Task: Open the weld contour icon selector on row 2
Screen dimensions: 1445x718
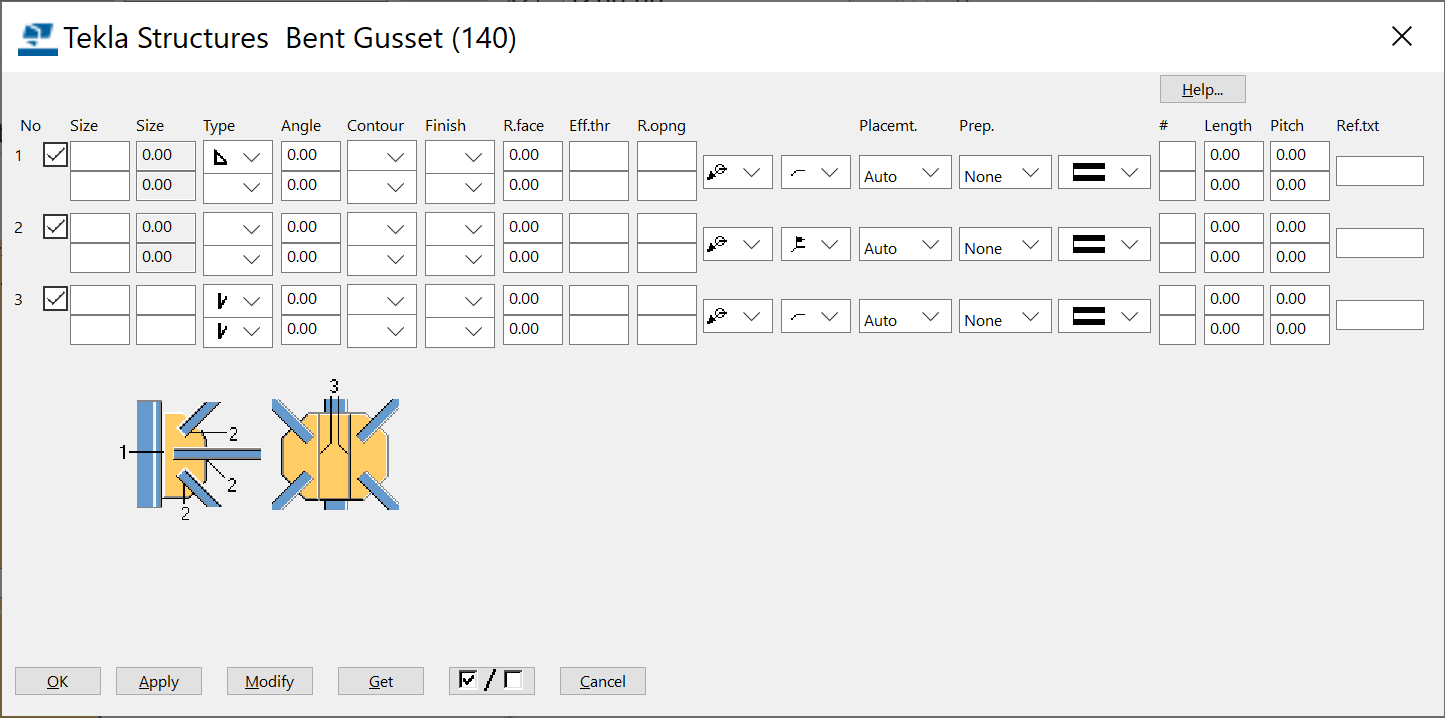Action: [815, 244]
